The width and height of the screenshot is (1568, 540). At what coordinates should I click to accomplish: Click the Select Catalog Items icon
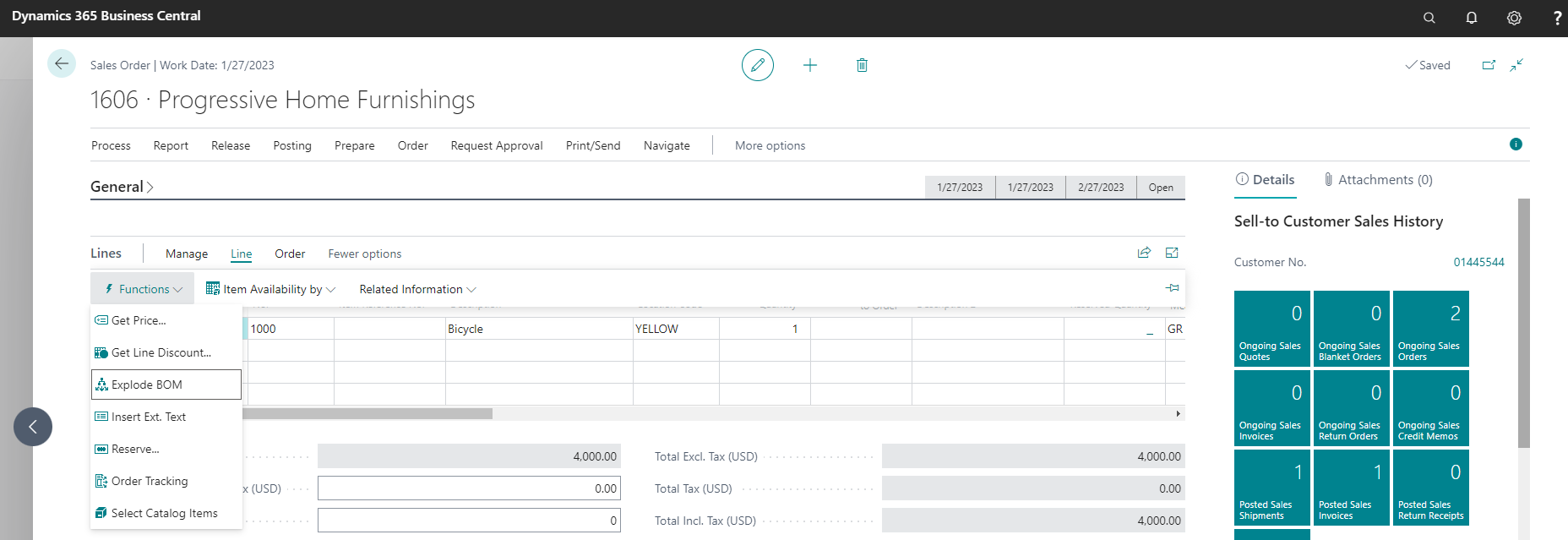pos(101,513)
